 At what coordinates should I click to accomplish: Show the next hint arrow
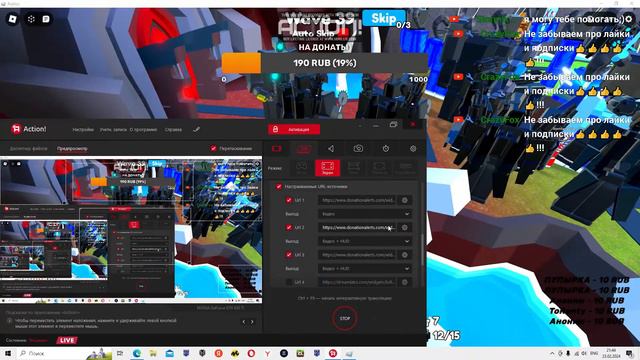click(x=252, y=322)
